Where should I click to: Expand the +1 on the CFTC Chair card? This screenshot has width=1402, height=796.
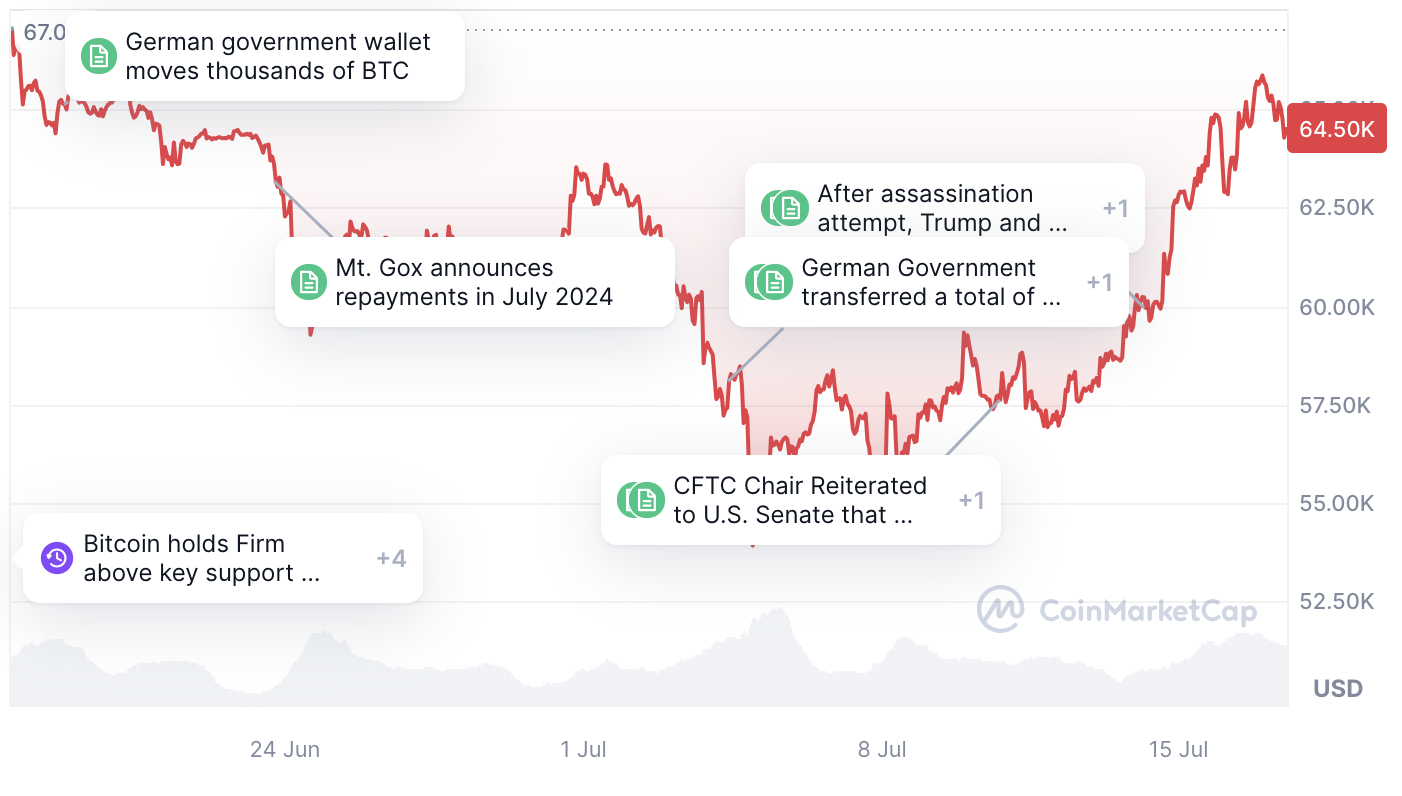tap(971, 500)
